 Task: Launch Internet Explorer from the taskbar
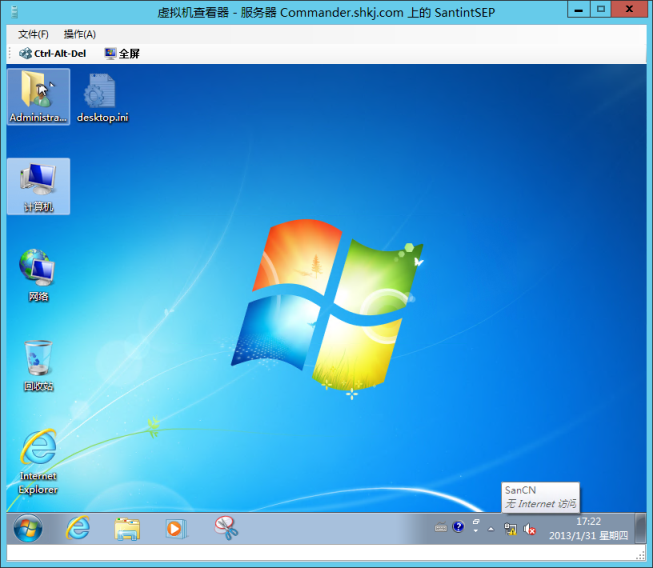click(x=78, y=528)
